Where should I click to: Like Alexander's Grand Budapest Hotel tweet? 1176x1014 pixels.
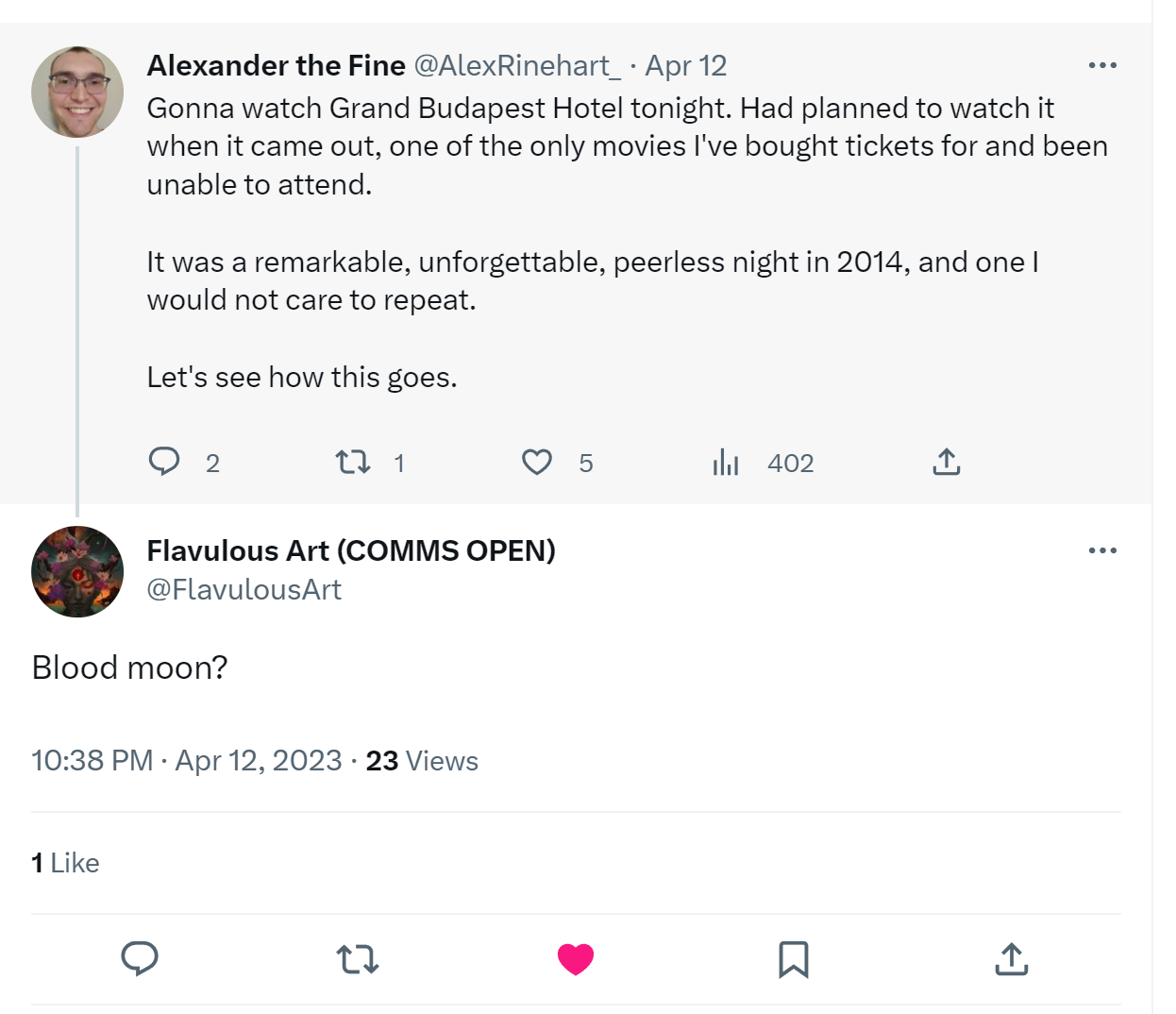point(537,462)
